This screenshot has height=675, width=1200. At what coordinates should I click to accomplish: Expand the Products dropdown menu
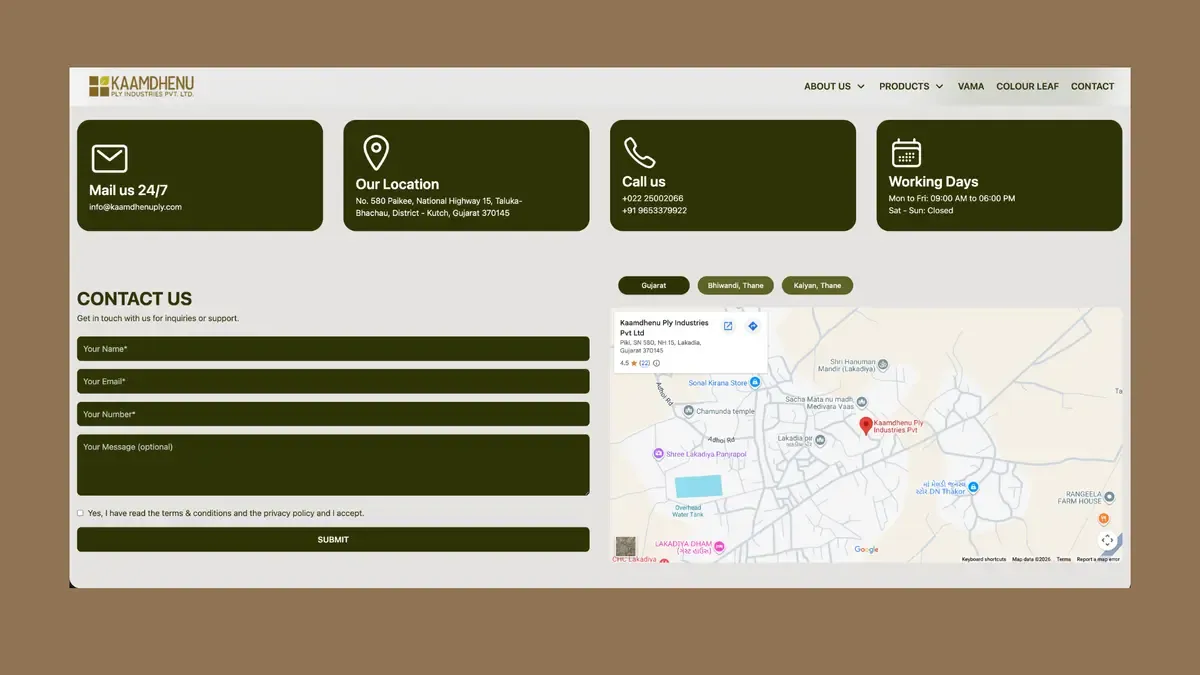click(x=910, y=87)
